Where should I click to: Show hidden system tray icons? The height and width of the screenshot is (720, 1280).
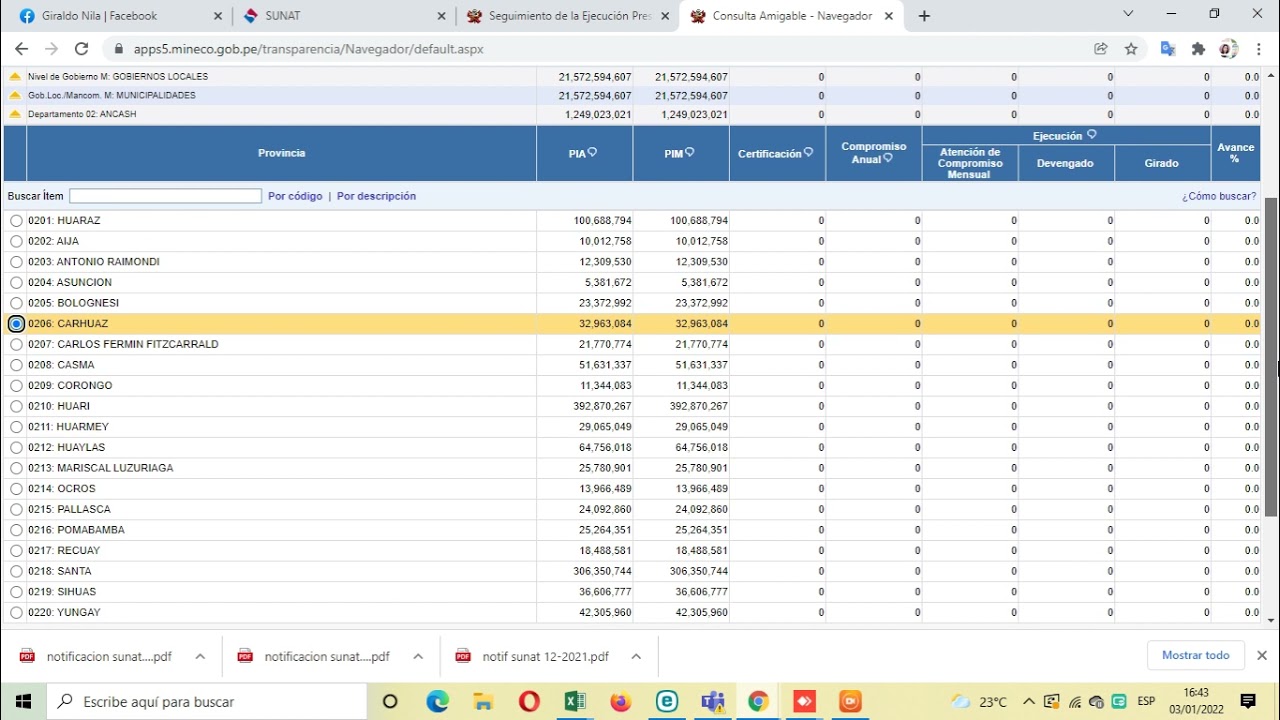tap(1031, 701)
